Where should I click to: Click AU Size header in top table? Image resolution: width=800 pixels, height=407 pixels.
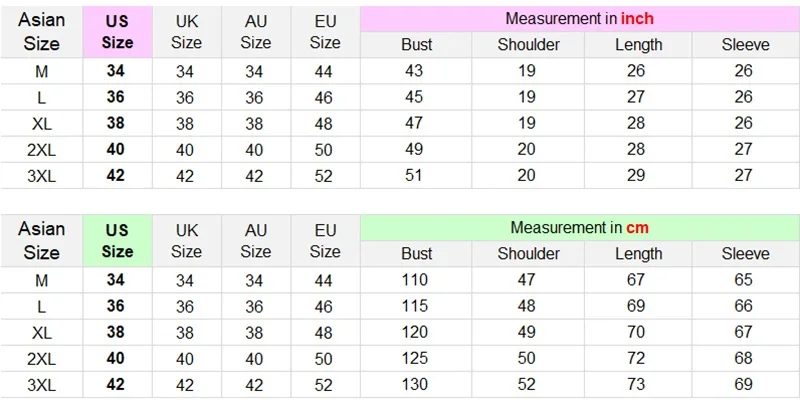click(256, 32)
